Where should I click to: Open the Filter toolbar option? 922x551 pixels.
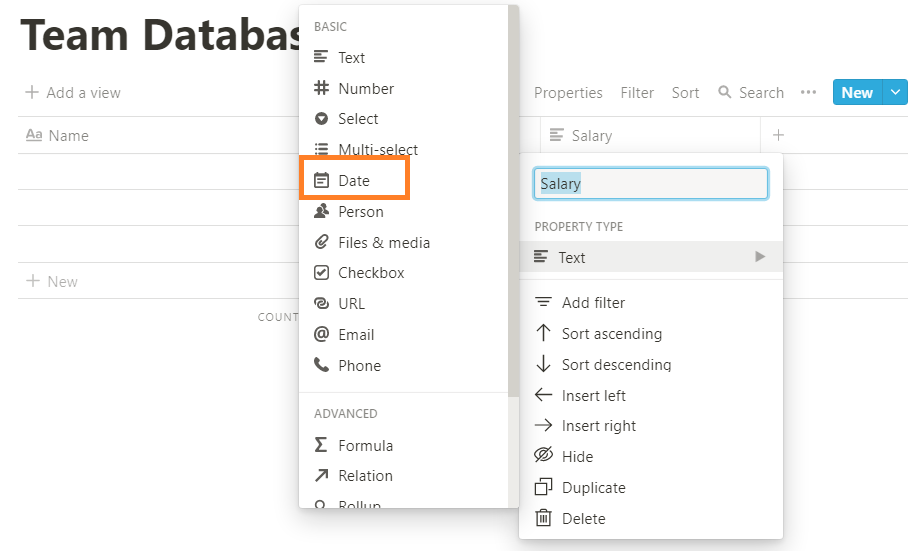coord(637,93)
